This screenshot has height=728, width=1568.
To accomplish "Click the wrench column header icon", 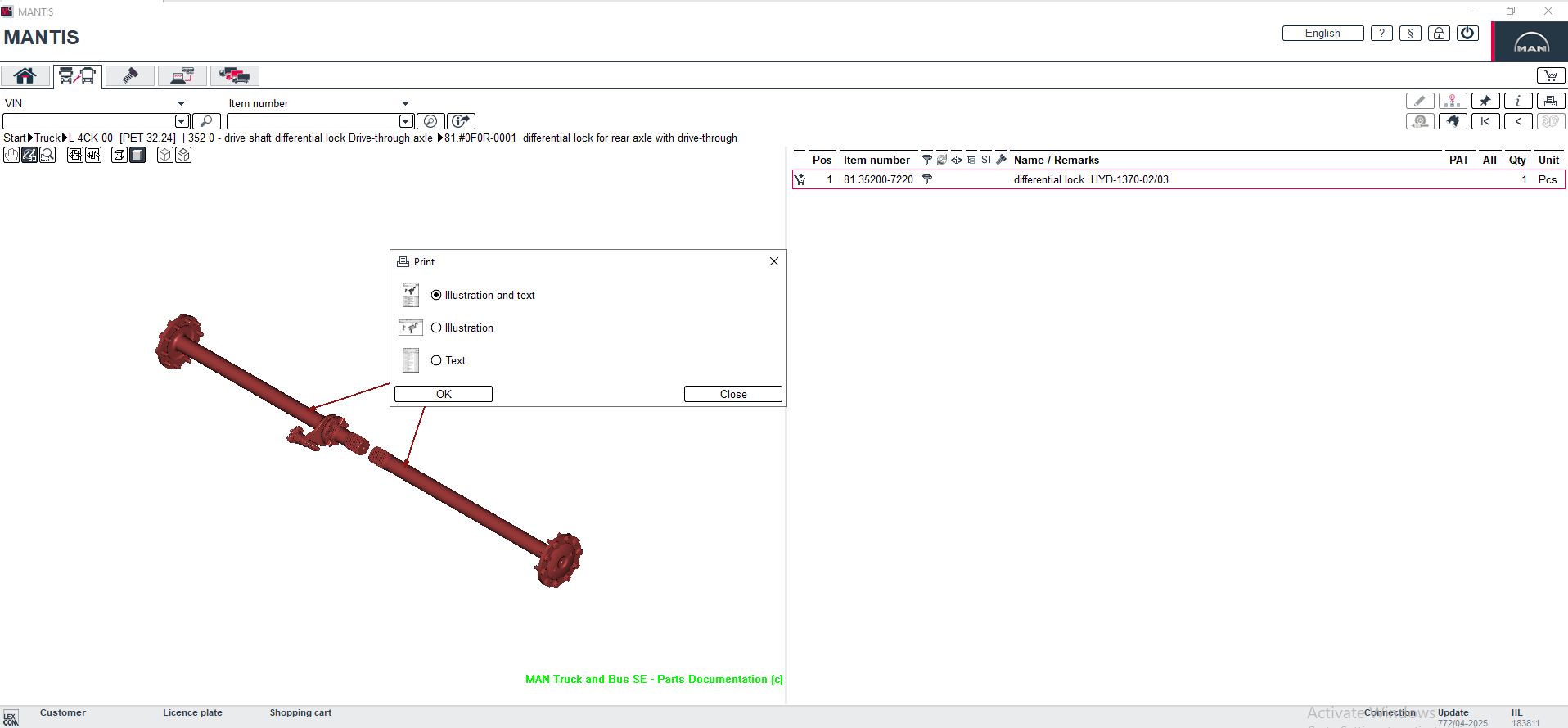I will (1001, 160).
